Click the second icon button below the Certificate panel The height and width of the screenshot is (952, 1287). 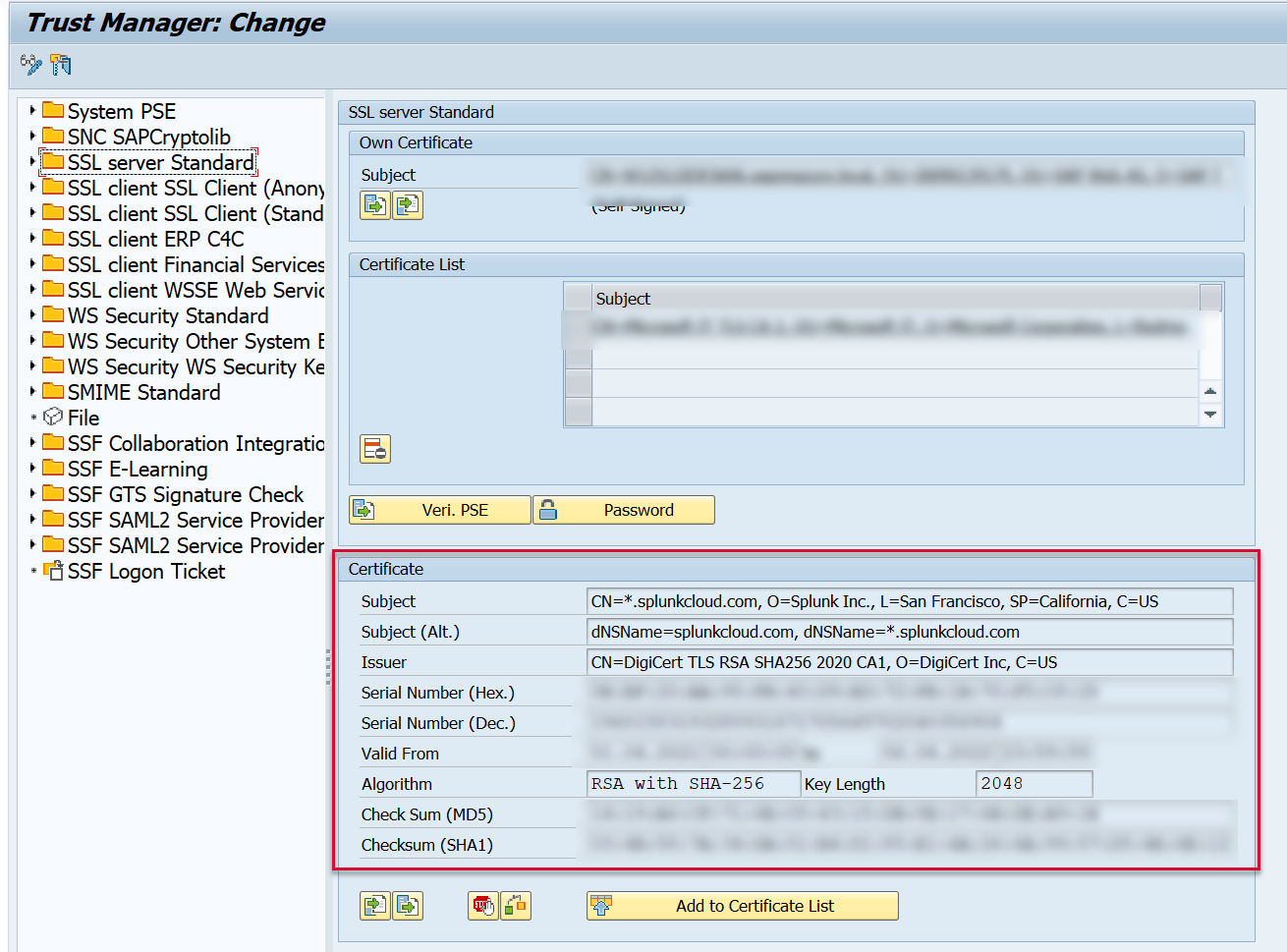408,906
